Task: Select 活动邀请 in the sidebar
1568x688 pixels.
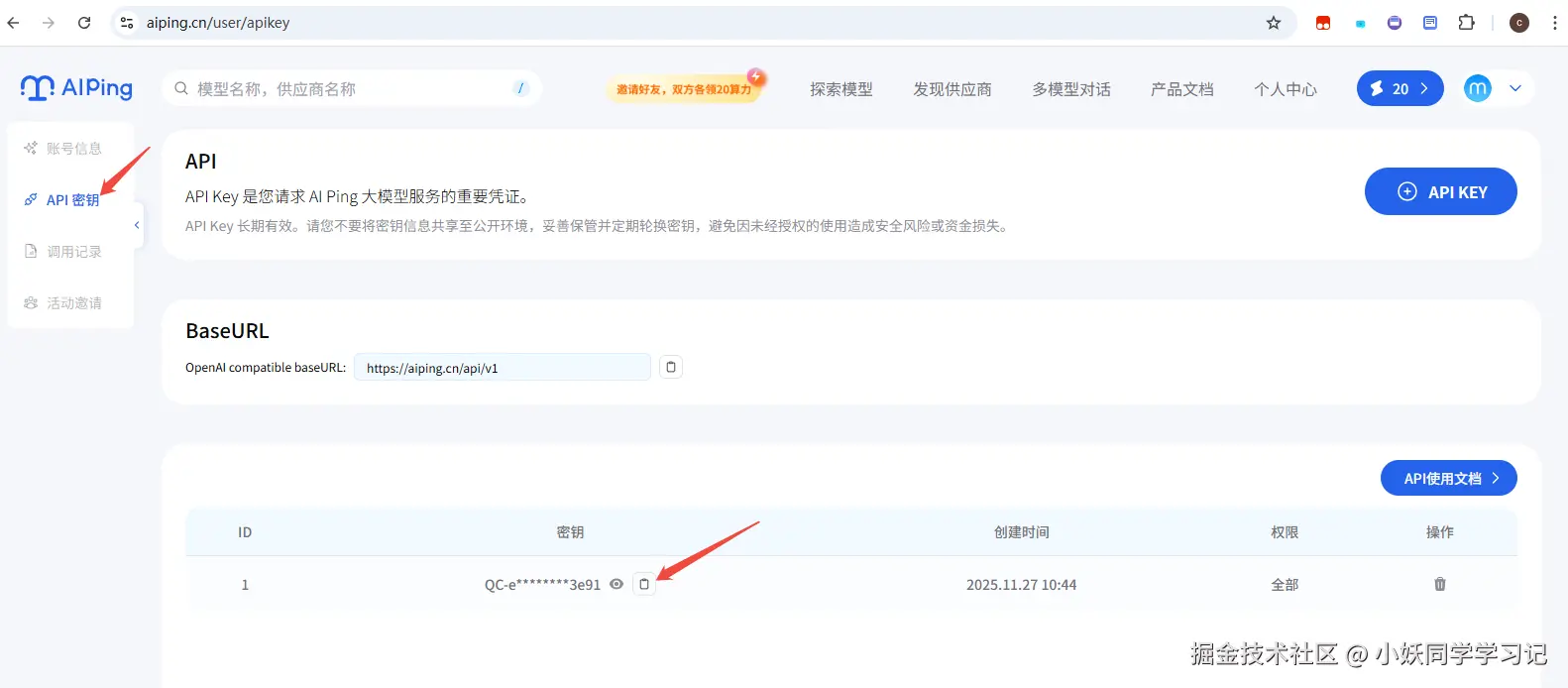Action: (63, 302)
